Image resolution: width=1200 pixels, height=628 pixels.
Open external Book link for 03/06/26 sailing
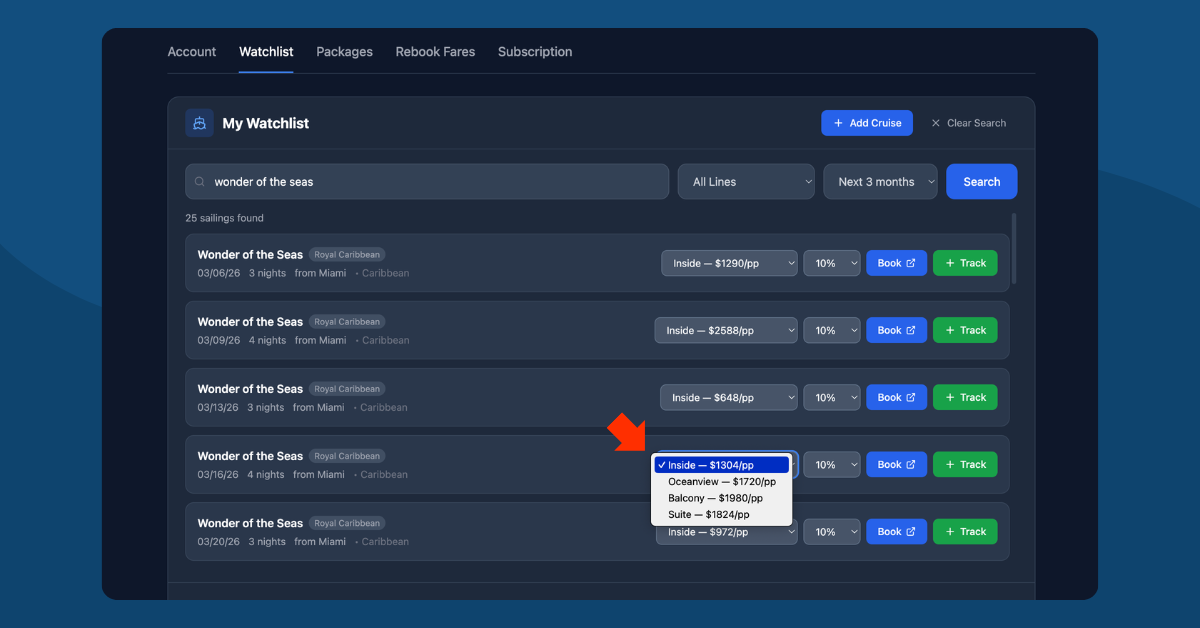[896, 263]
